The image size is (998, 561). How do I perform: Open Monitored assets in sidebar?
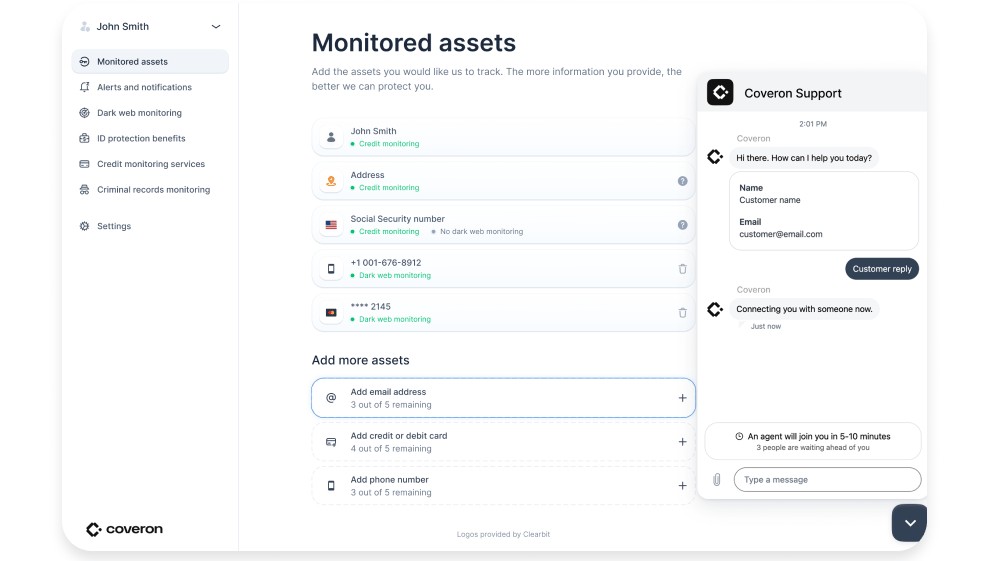150,62
